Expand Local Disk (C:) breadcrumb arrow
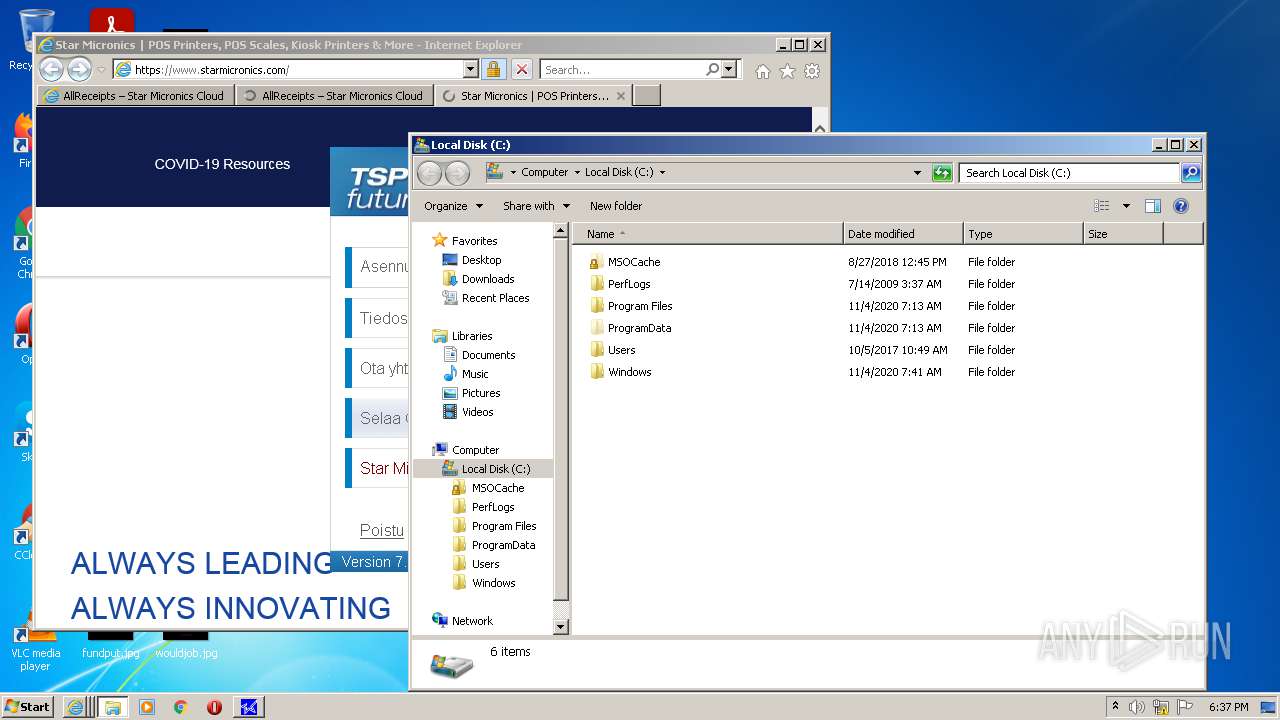The image size is (1280, 720). (662, 172)
